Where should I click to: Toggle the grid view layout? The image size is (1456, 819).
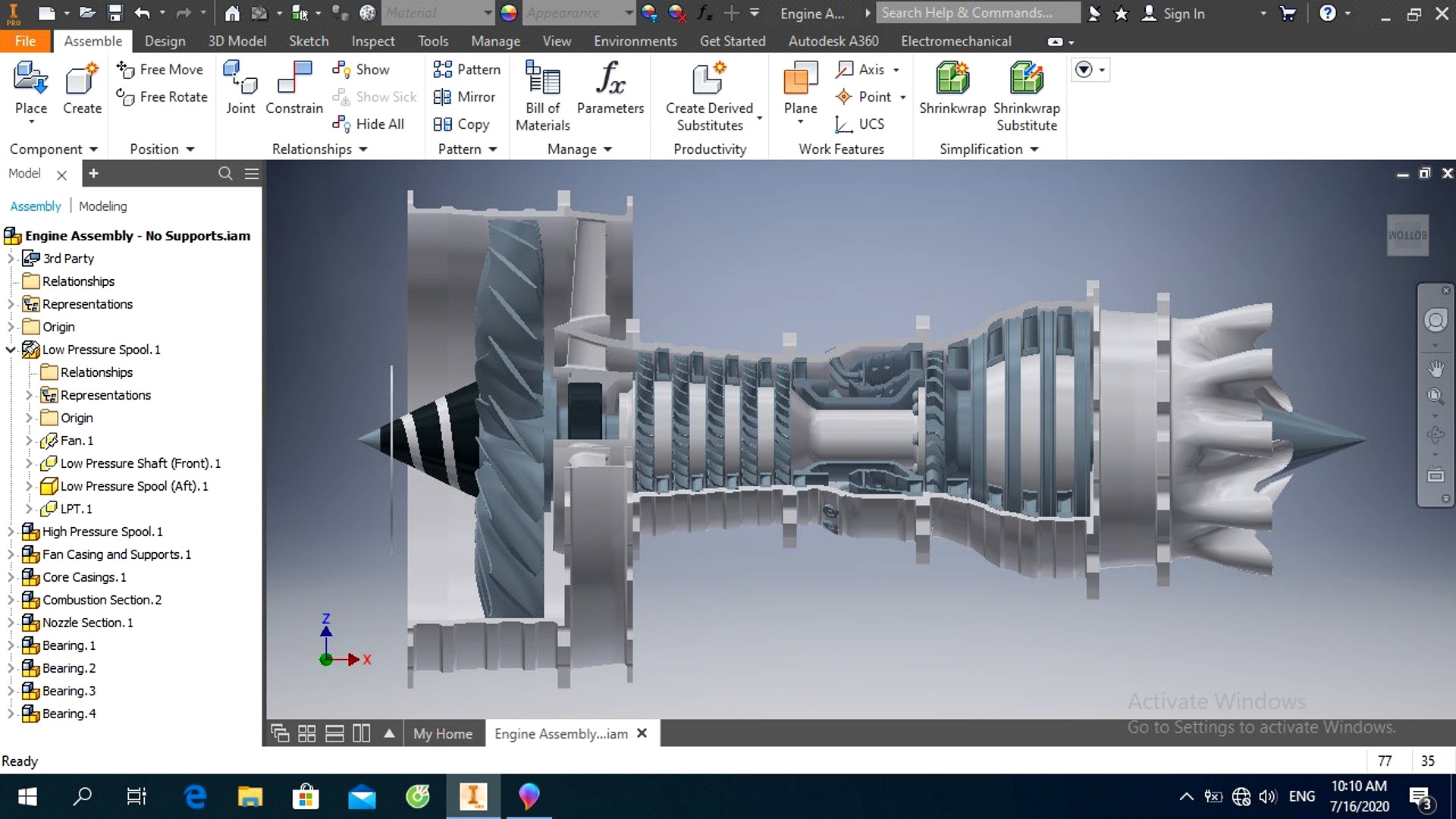[x=306, y=733]
